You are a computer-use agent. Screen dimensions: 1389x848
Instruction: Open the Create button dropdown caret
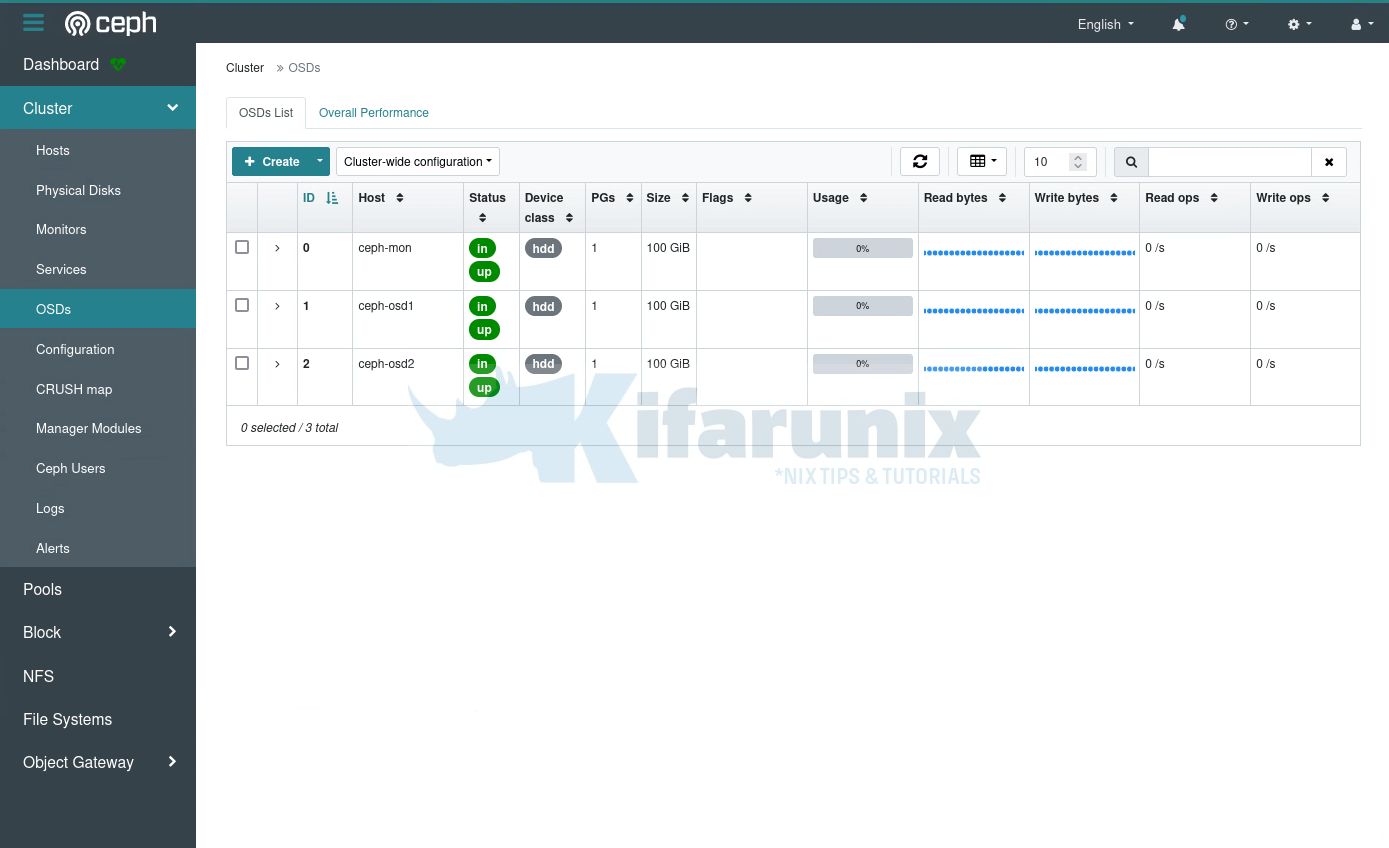319,161
